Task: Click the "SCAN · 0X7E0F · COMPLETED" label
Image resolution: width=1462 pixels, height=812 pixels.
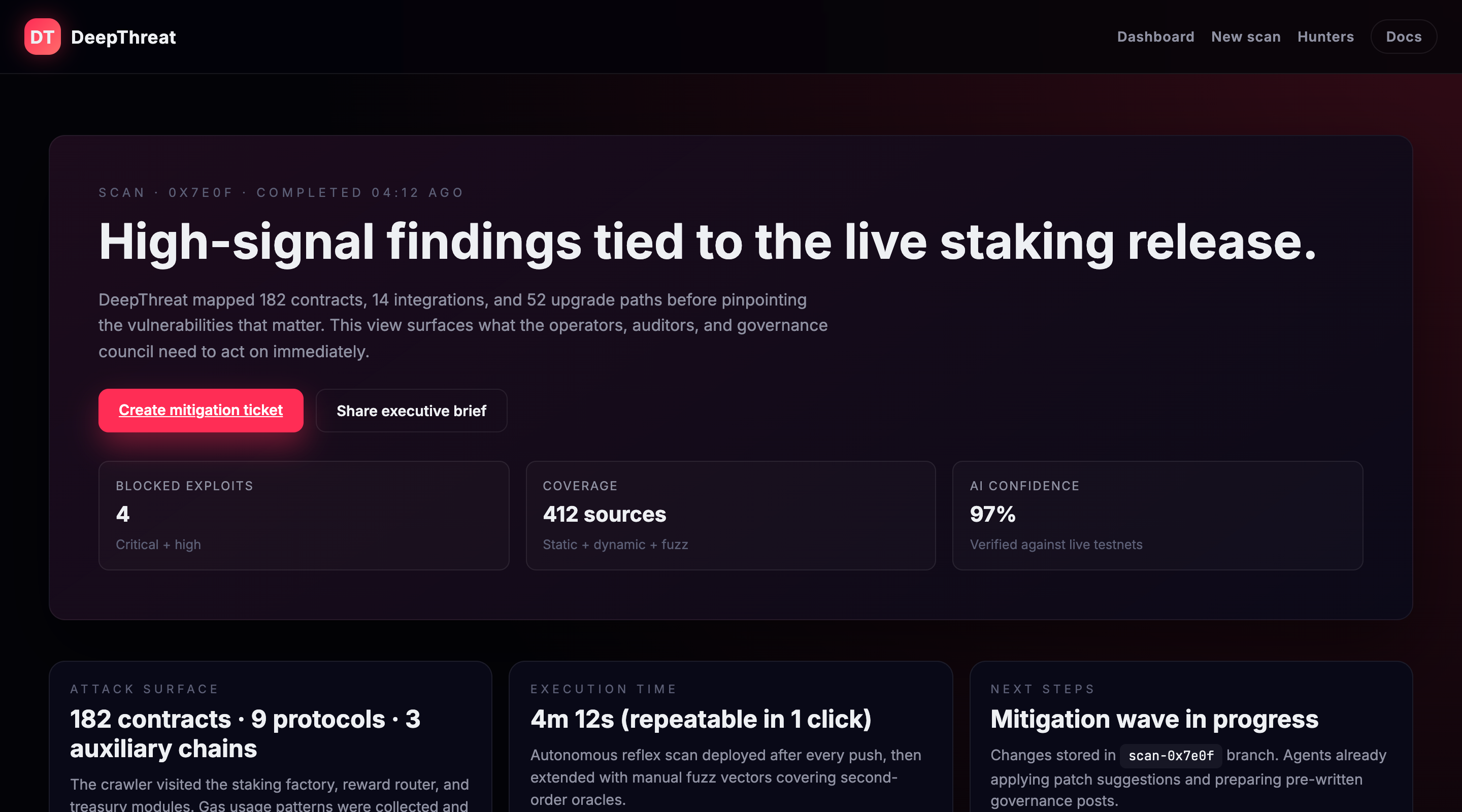Action: point(281,193)
